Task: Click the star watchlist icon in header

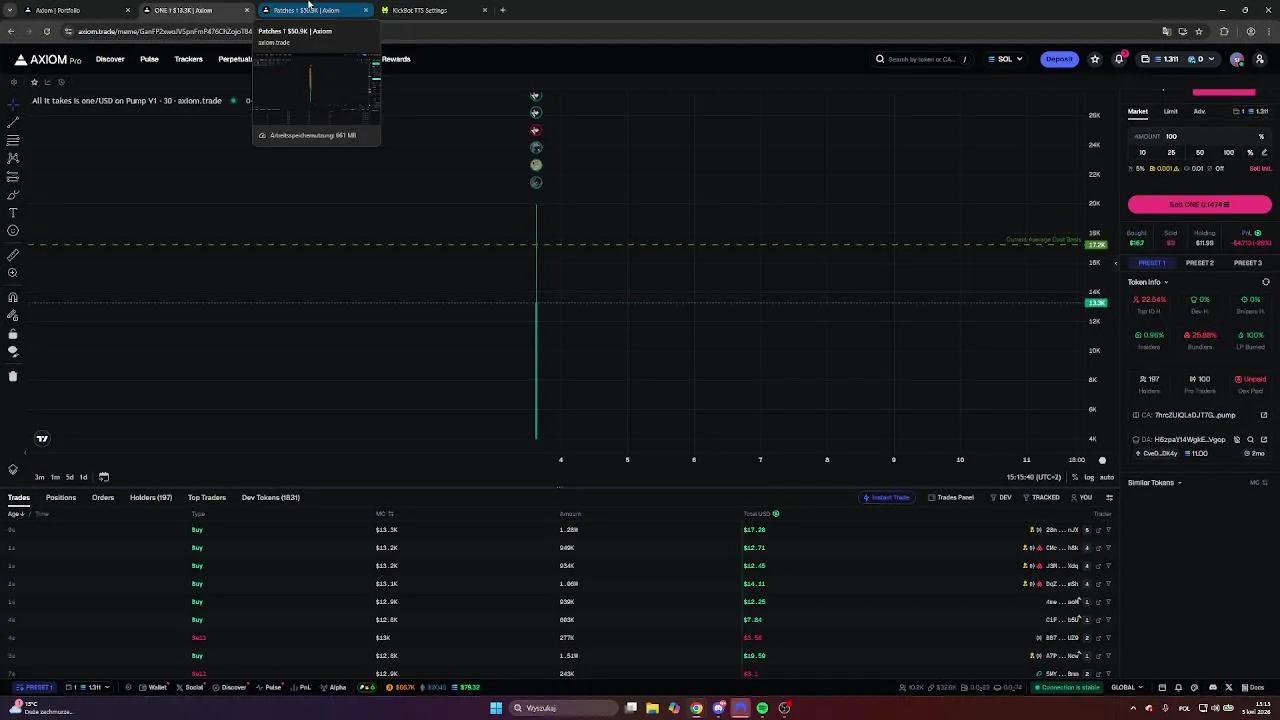Action: 1095,59
